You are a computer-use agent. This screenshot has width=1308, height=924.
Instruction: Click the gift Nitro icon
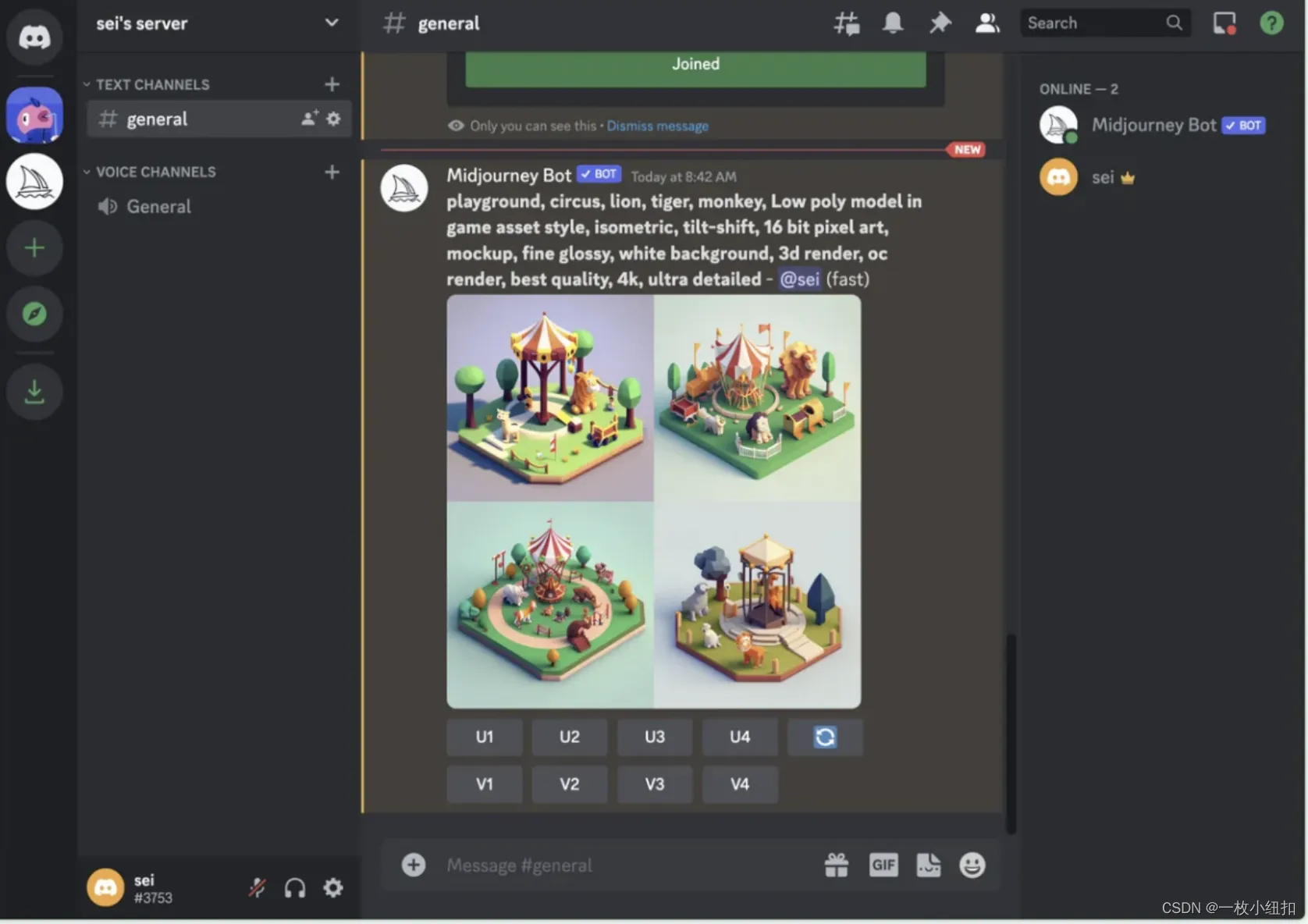click(x=837, y=865)
